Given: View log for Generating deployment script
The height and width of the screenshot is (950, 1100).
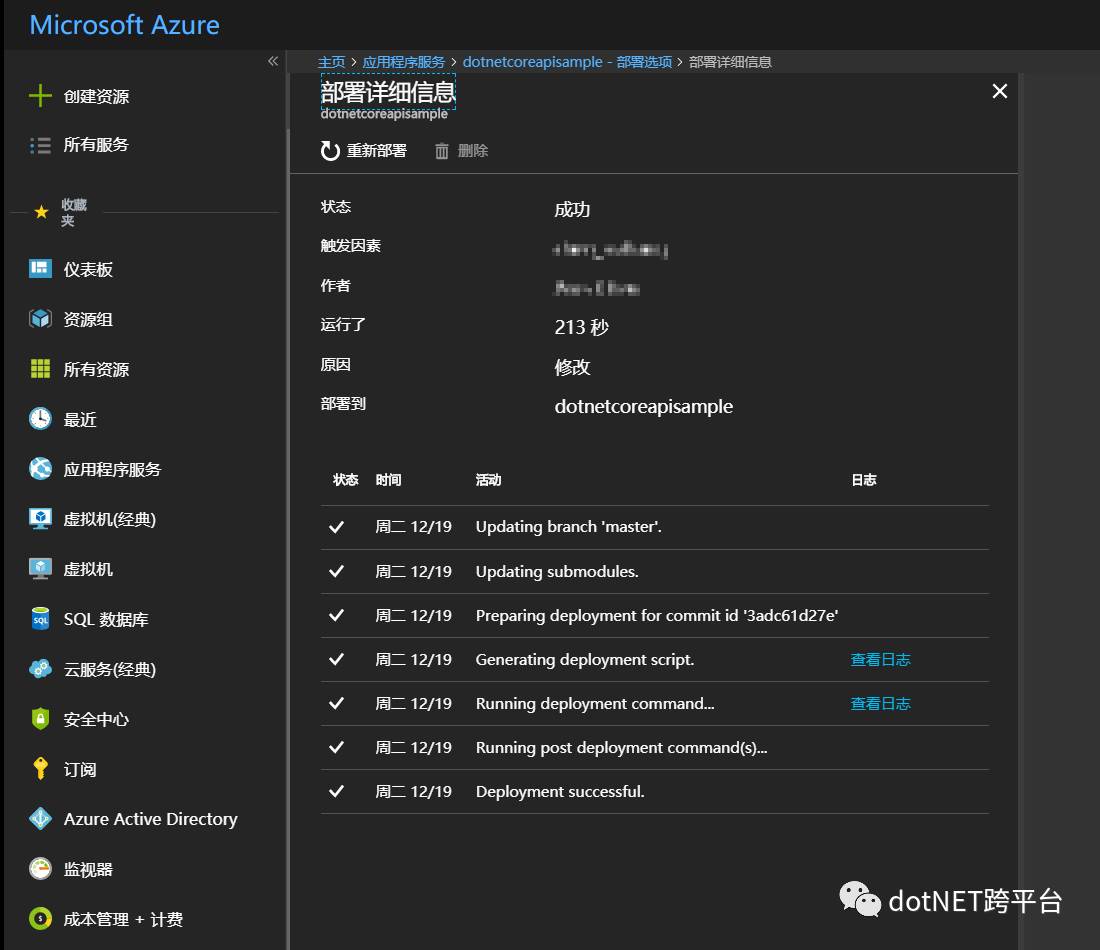Looking at the screenshot, I should pos(880,660).
